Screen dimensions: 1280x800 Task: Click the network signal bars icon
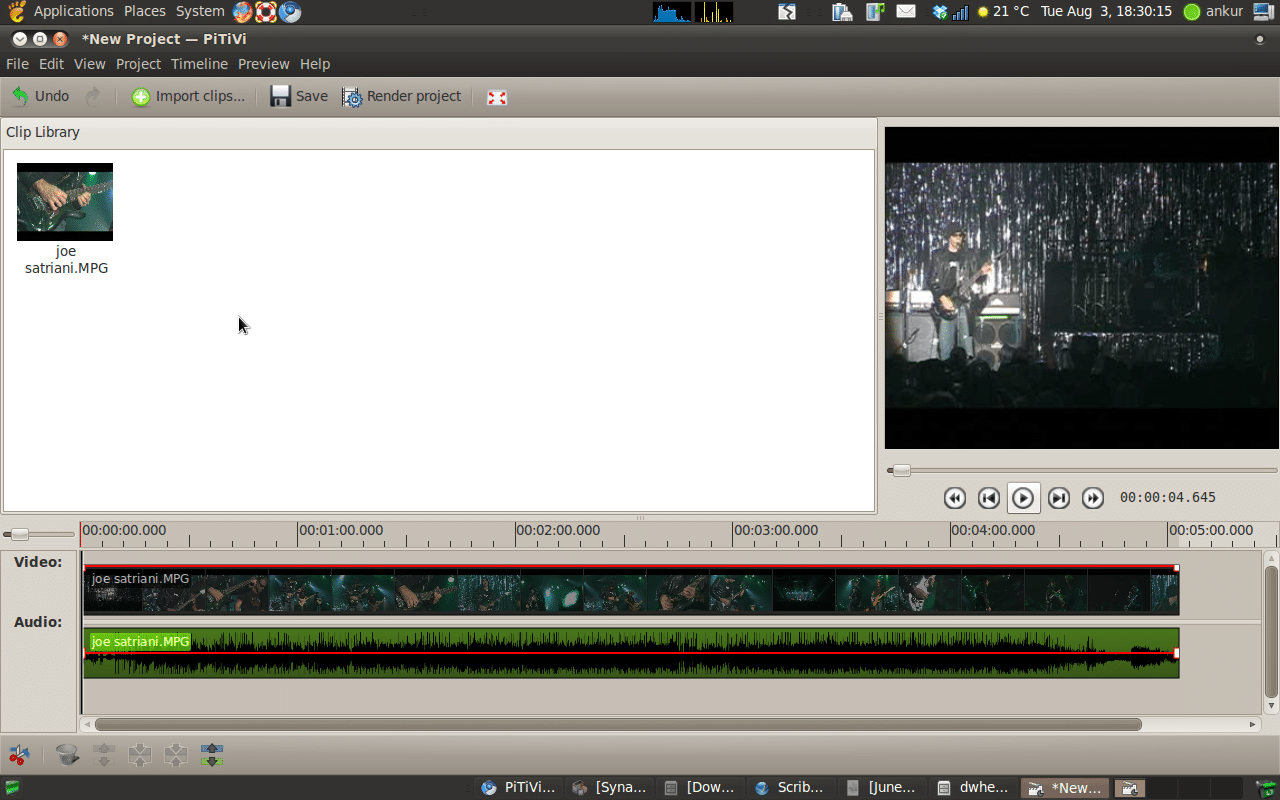point(961,12)
